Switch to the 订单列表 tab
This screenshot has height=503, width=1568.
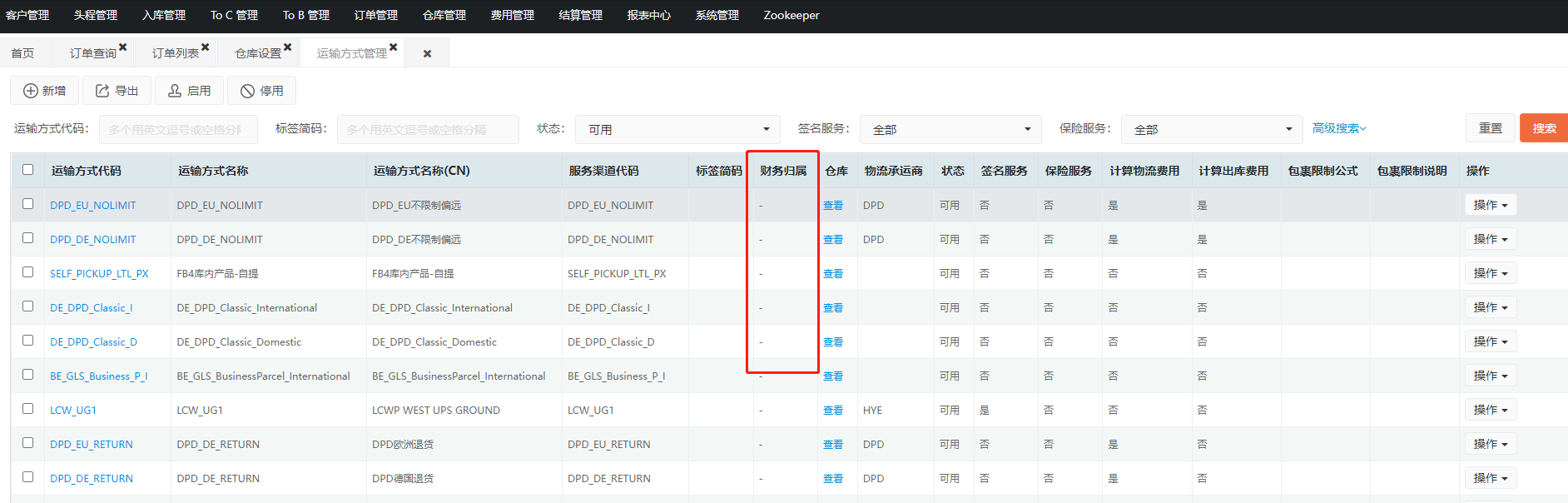tap(176, 53)
